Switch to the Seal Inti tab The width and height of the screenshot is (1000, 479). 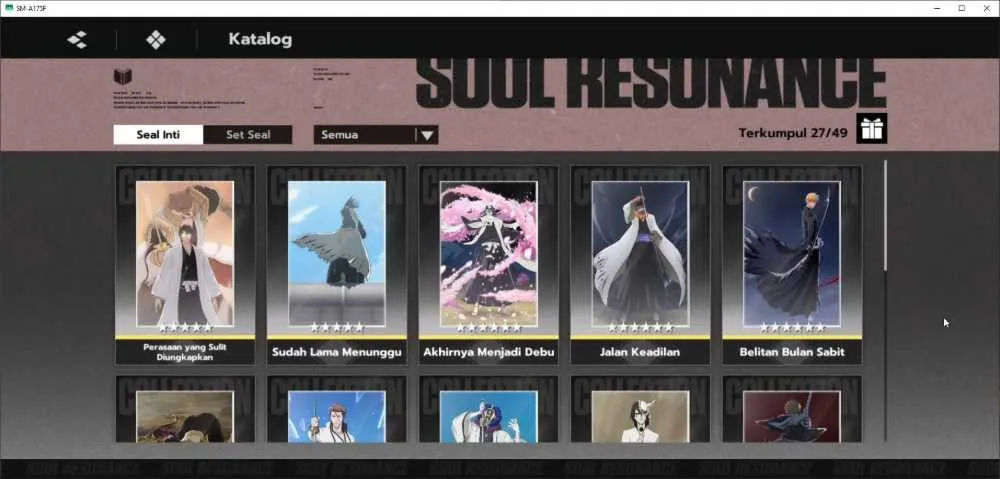pyautogui.click(x=158, y=135)
